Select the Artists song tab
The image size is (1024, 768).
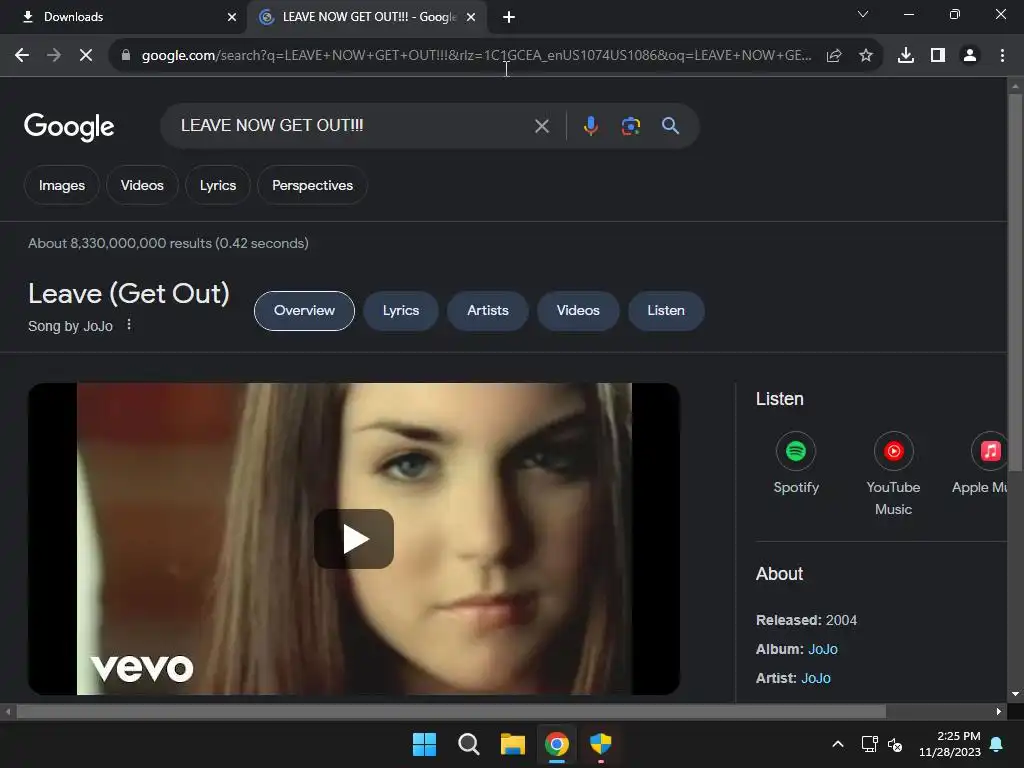click(488, 311)
